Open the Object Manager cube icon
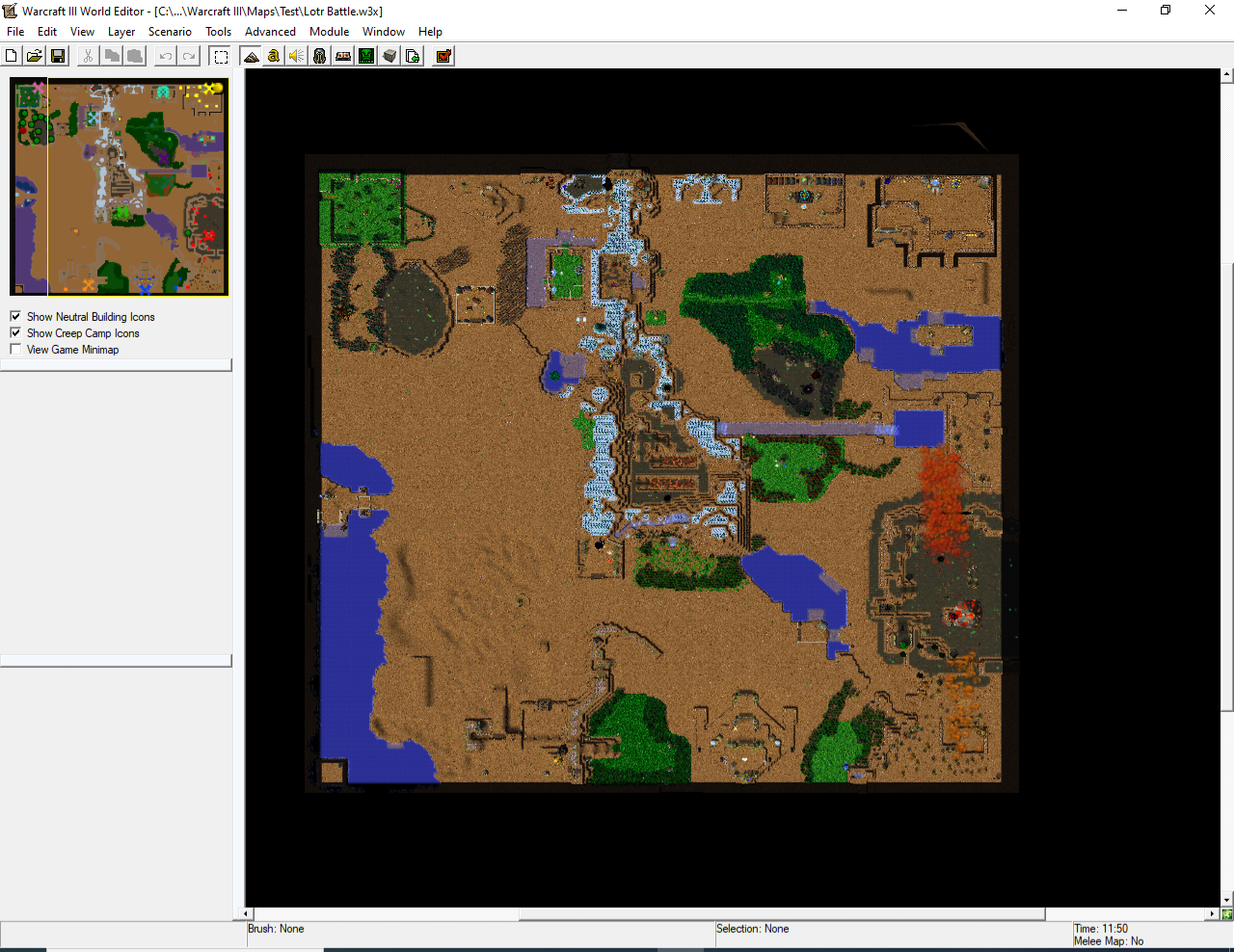This screenshot has width=1234, height=952. click(x=389, y=56)
